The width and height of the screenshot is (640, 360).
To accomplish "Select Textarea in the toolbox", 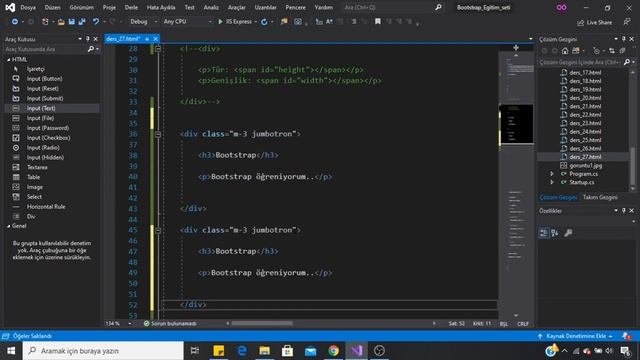I will 52,167.
